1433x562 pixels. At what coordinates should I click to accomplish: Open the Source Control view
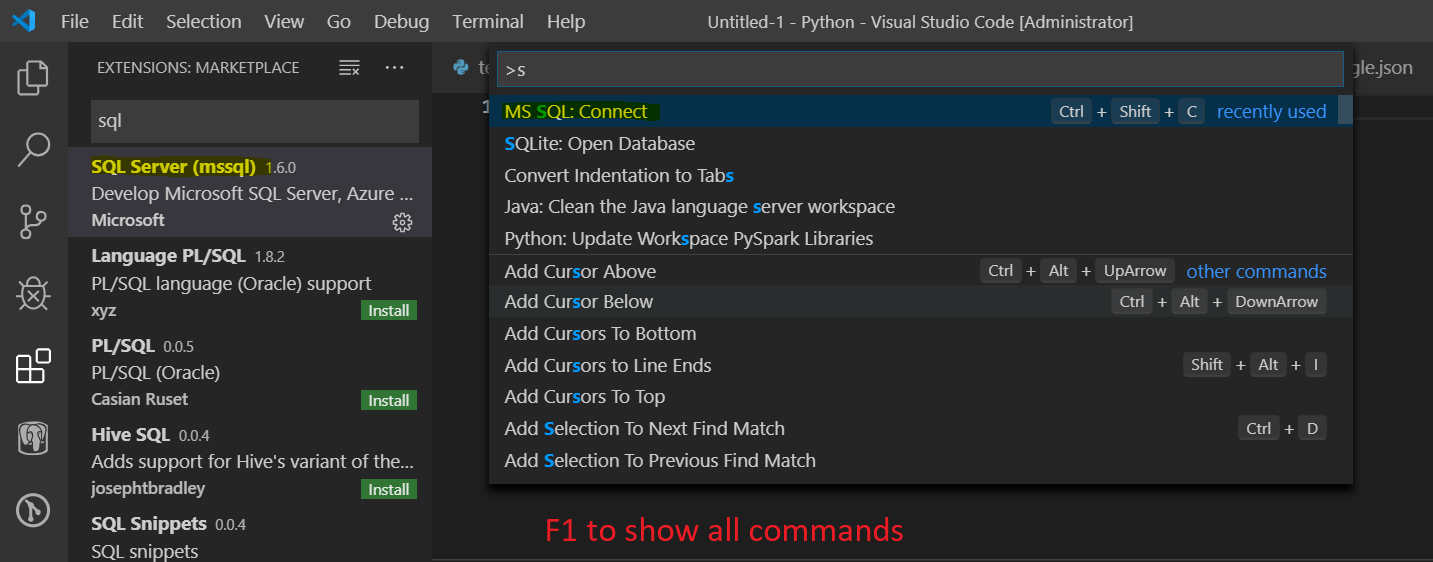click(33, 222)
